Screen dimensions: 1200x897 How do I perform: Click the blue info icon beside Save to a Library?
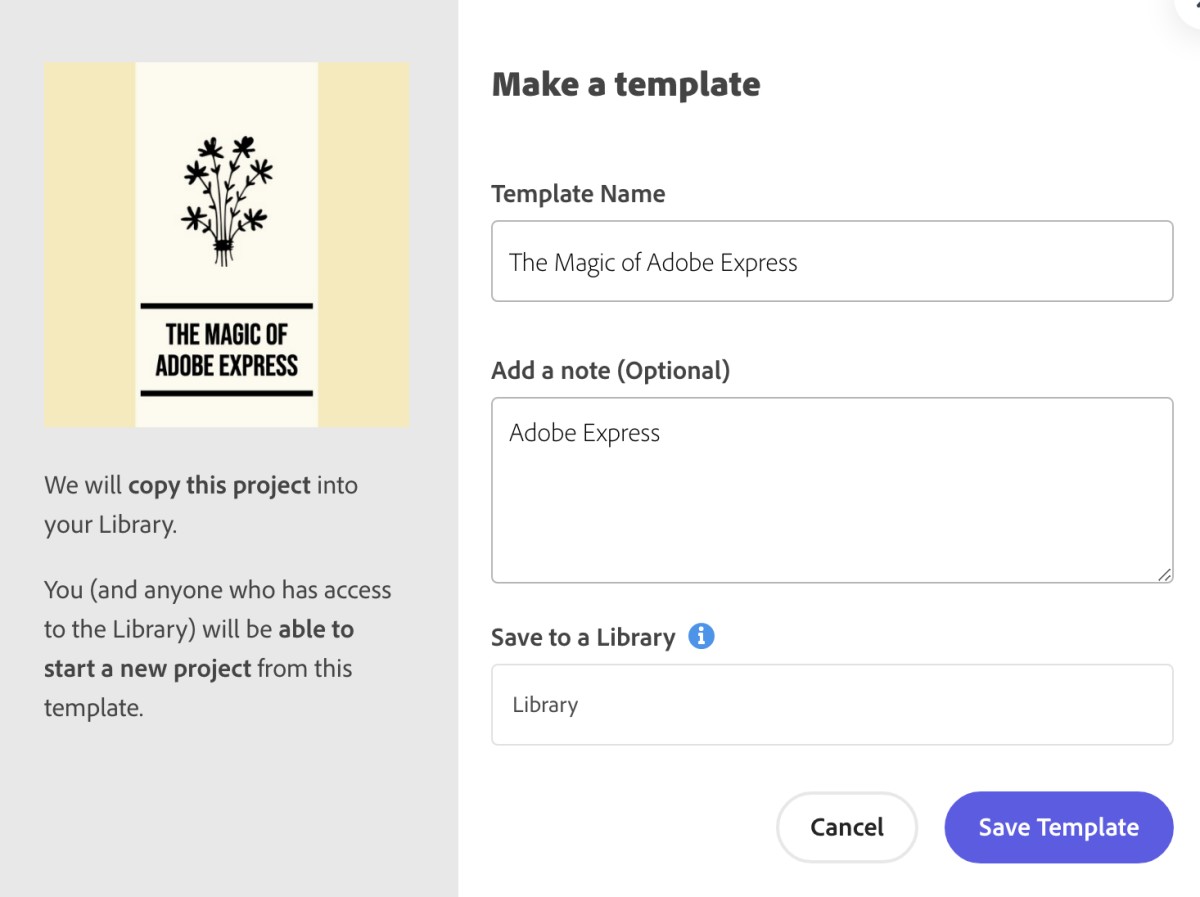coord(702,636)
